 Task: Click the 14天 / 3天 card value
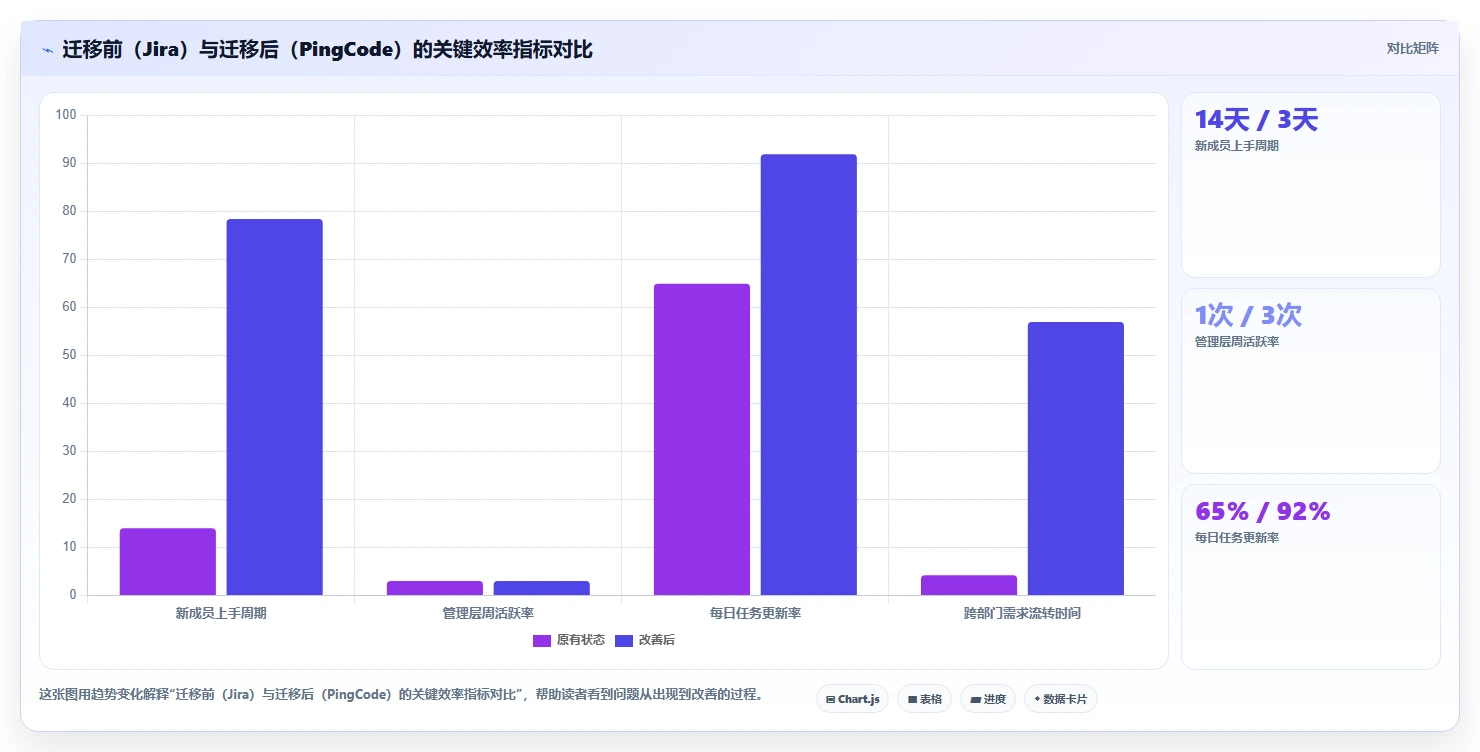click(1256, 120)
